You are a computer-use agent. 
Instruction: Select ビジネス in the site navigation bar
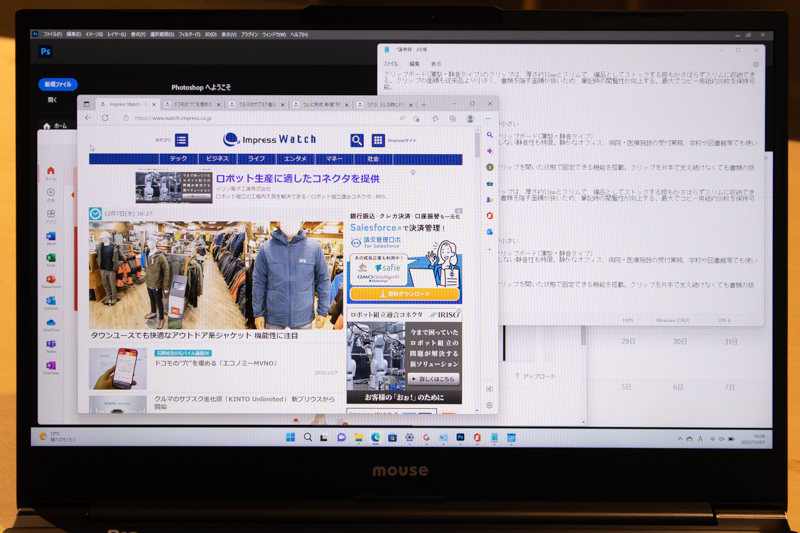tap(217, 159)
